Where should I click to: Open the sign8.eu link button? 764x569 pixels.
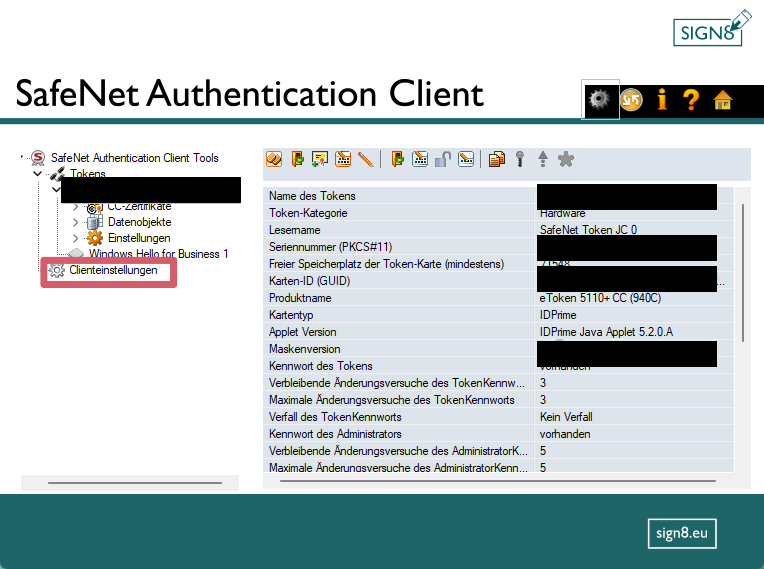[682, 533]
